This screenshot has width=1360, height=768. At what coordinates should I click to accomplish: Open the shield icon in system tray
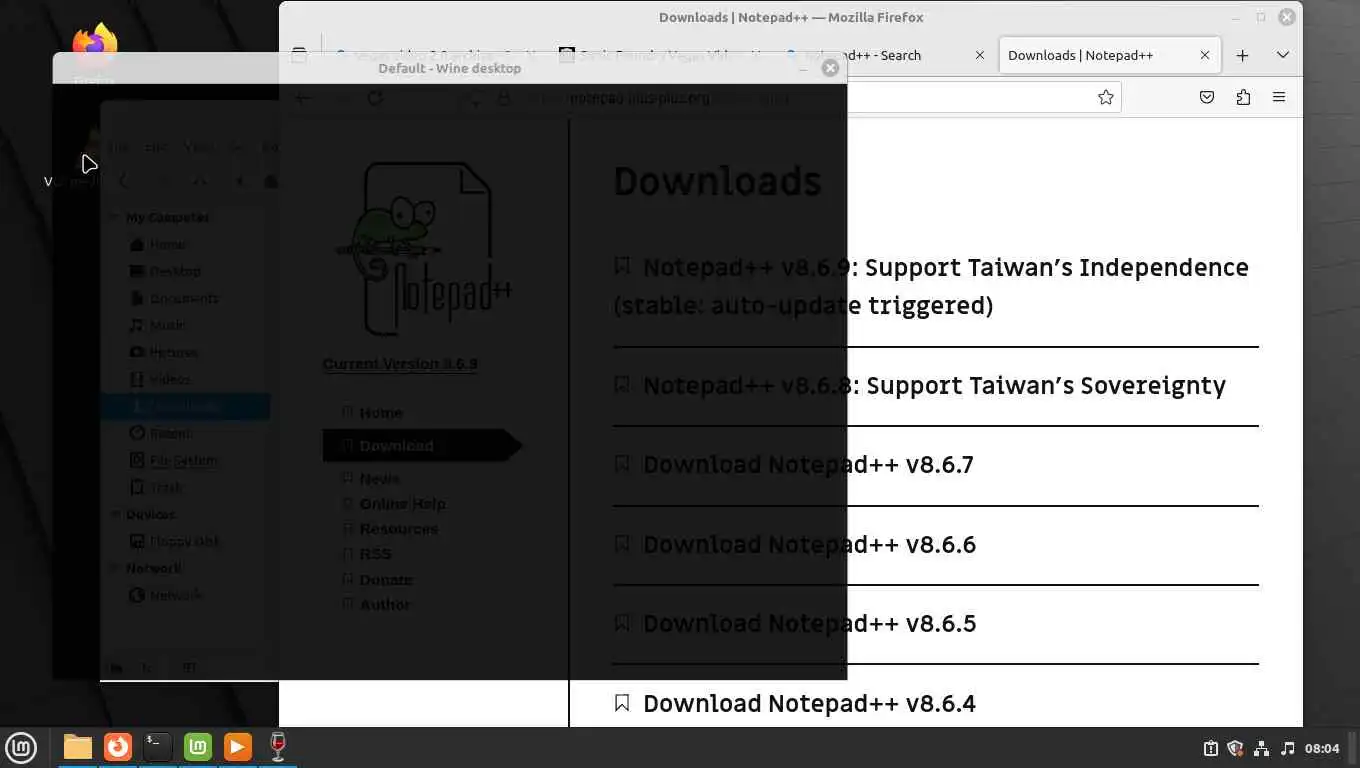click(1235, 748)
